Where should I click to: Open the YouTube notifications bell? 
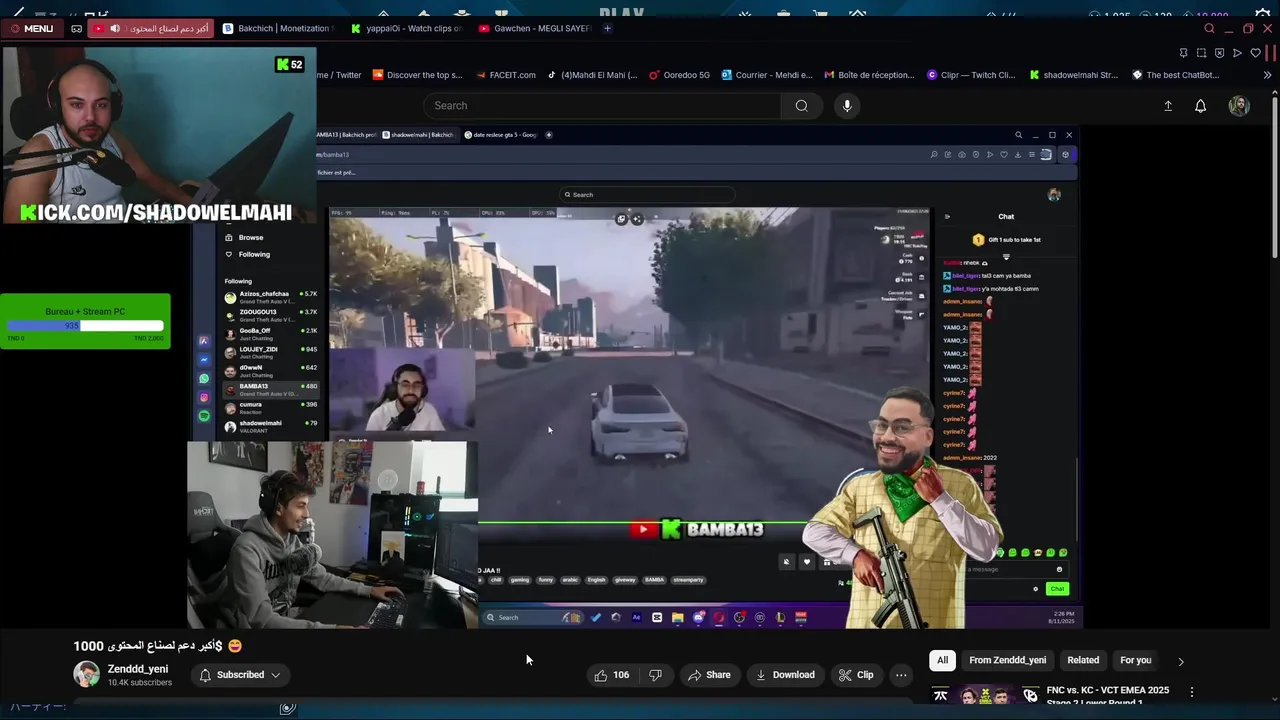point(1201,106)
